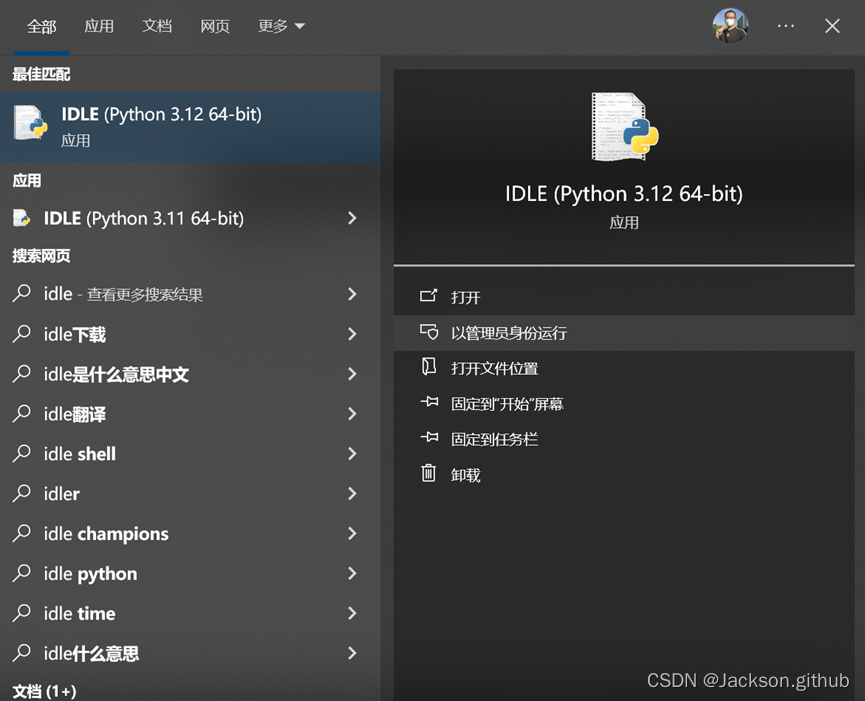Click the user profile avatar
The image size is (865, 701).
coord(730,26)
